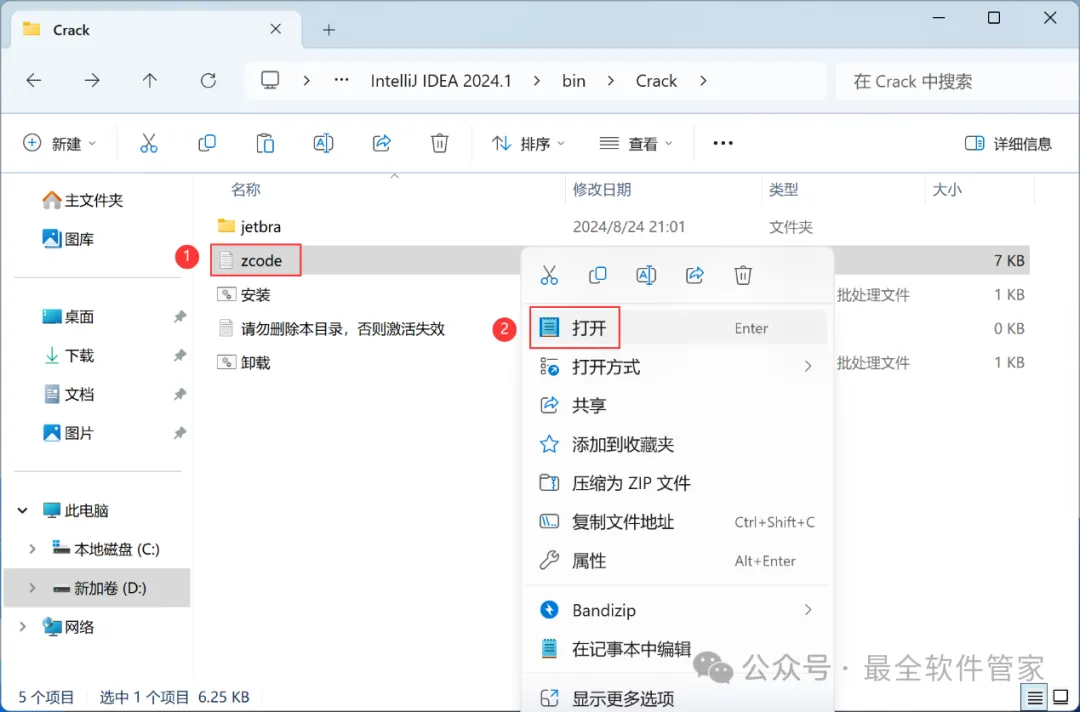
Task: Select the zcode file
Action: click(256, 260)
